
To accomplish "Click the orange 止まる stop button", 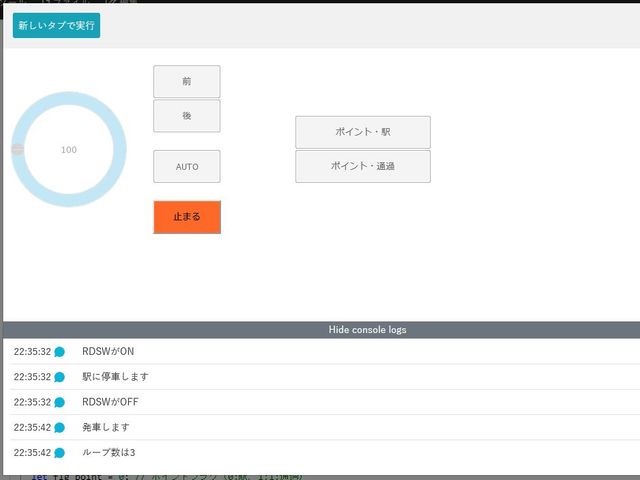I will click(x=187, y=217).
